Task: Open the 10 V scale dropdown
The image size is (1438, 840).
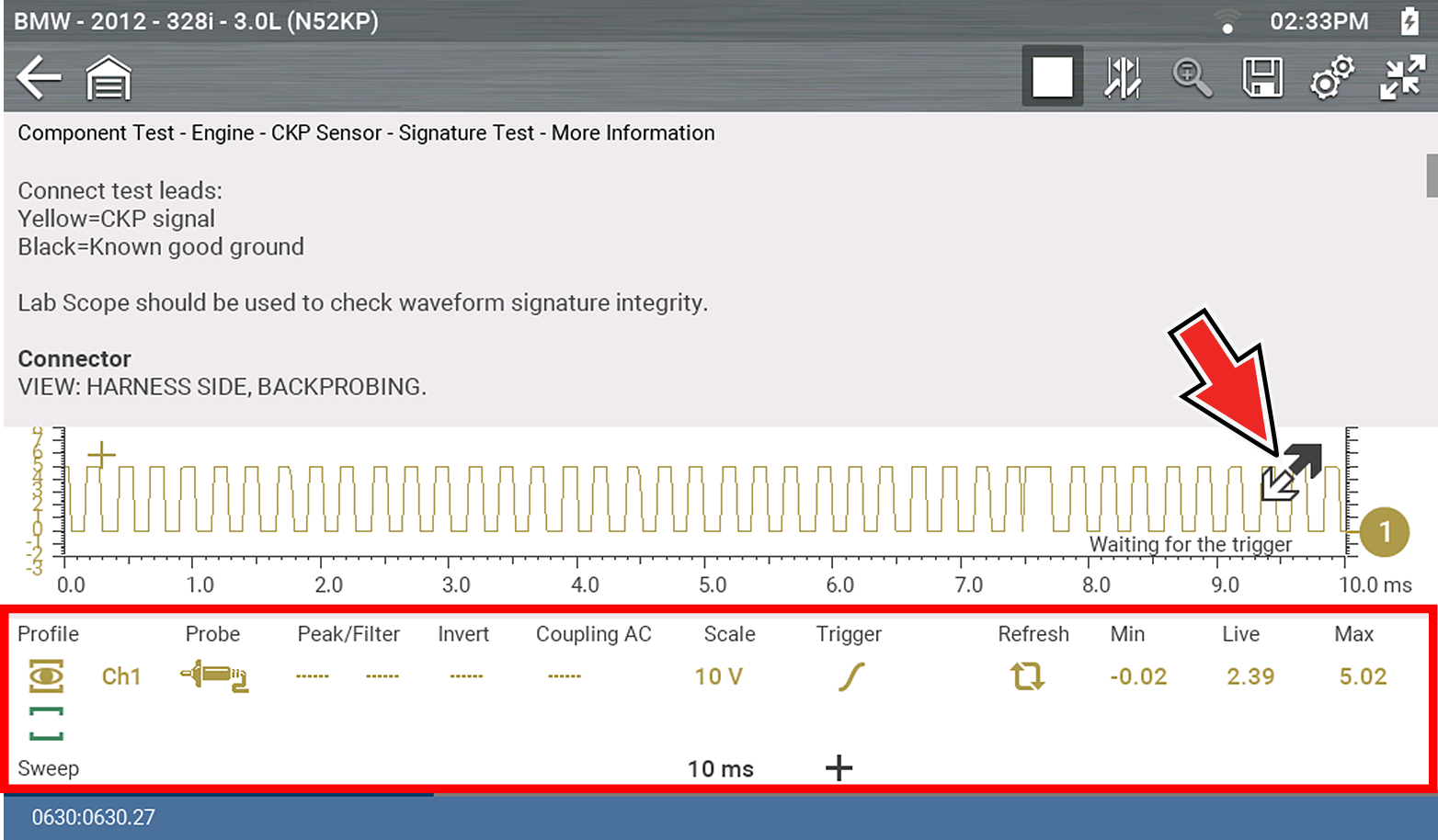Action: pyautogui.click(x=718, y=677)
